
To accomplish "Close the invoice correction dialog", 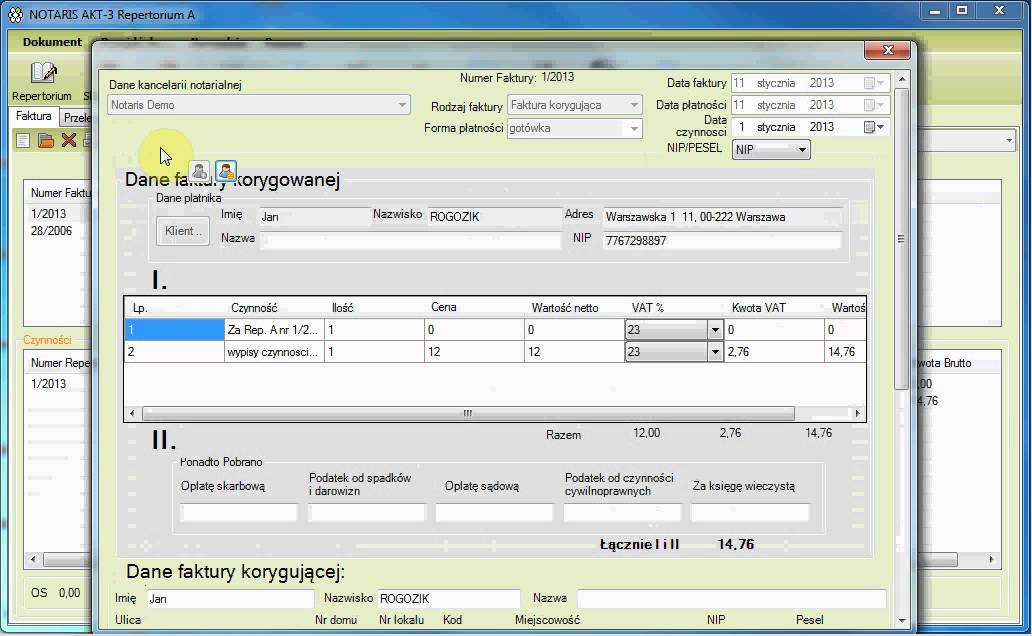I will tap(888, 50).
